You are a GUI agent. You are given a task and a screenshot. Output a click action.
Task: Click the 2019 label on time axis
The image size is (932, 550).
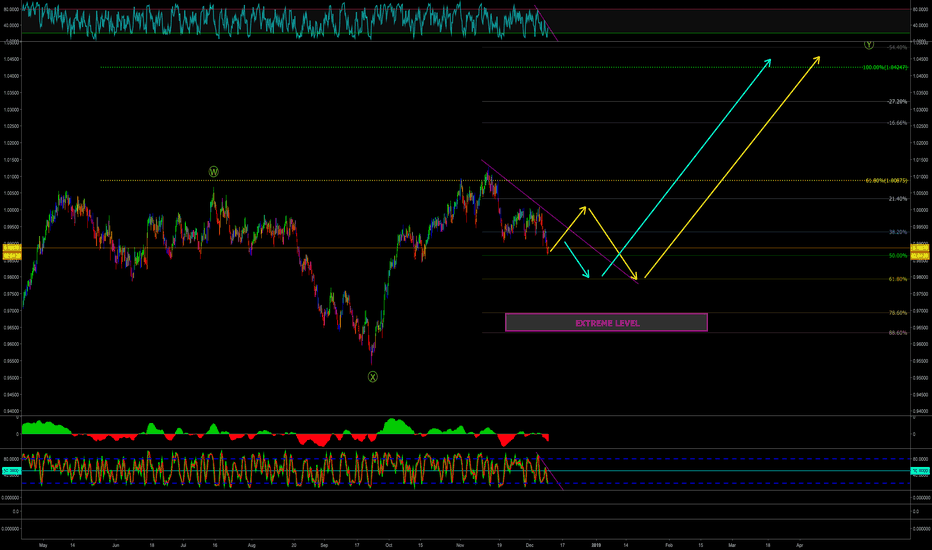596,545
